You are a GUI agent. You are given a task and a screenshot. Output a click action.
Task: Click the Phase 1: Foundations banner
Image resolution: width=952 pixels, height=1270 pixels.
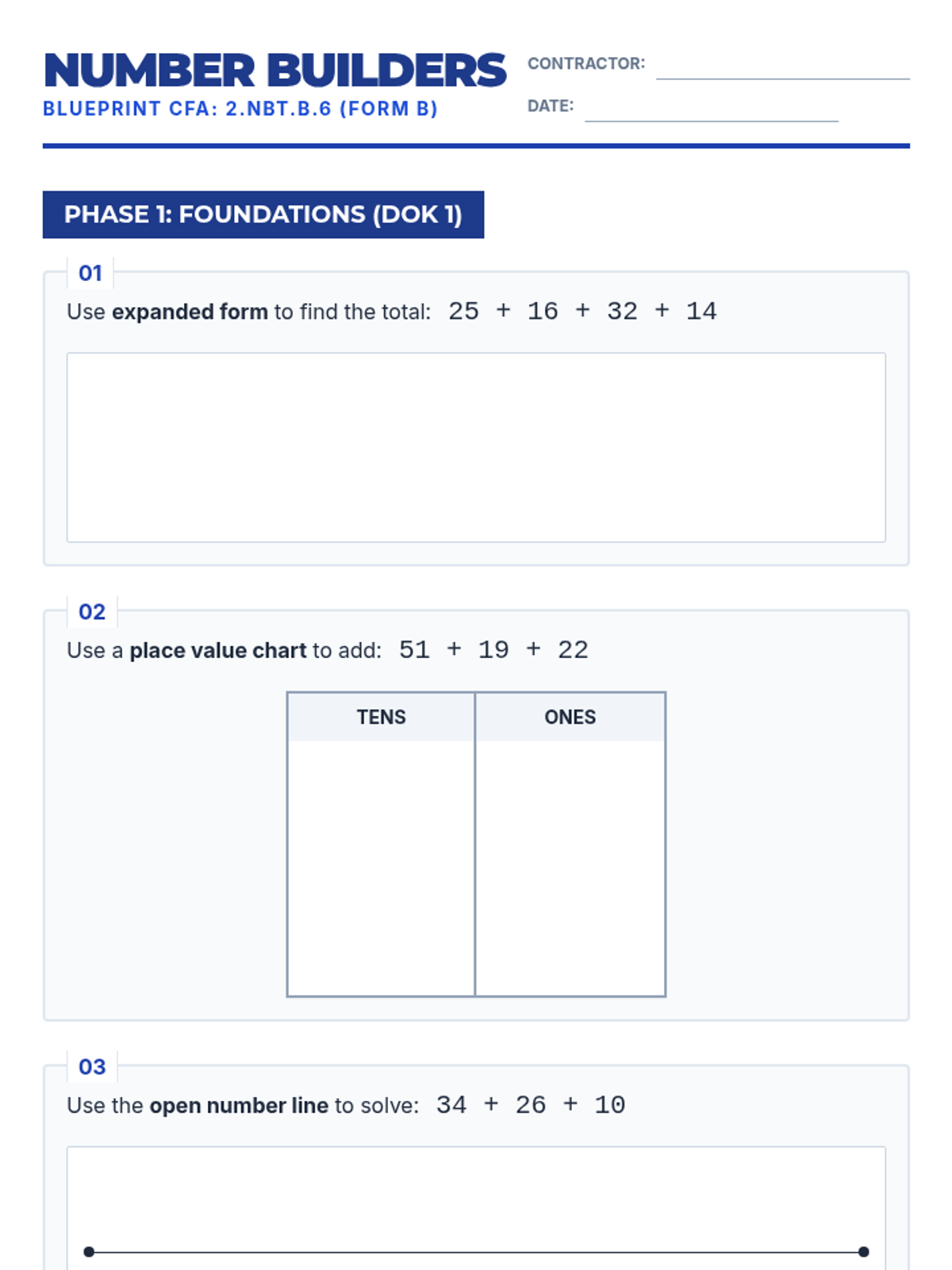click(263, 214)
